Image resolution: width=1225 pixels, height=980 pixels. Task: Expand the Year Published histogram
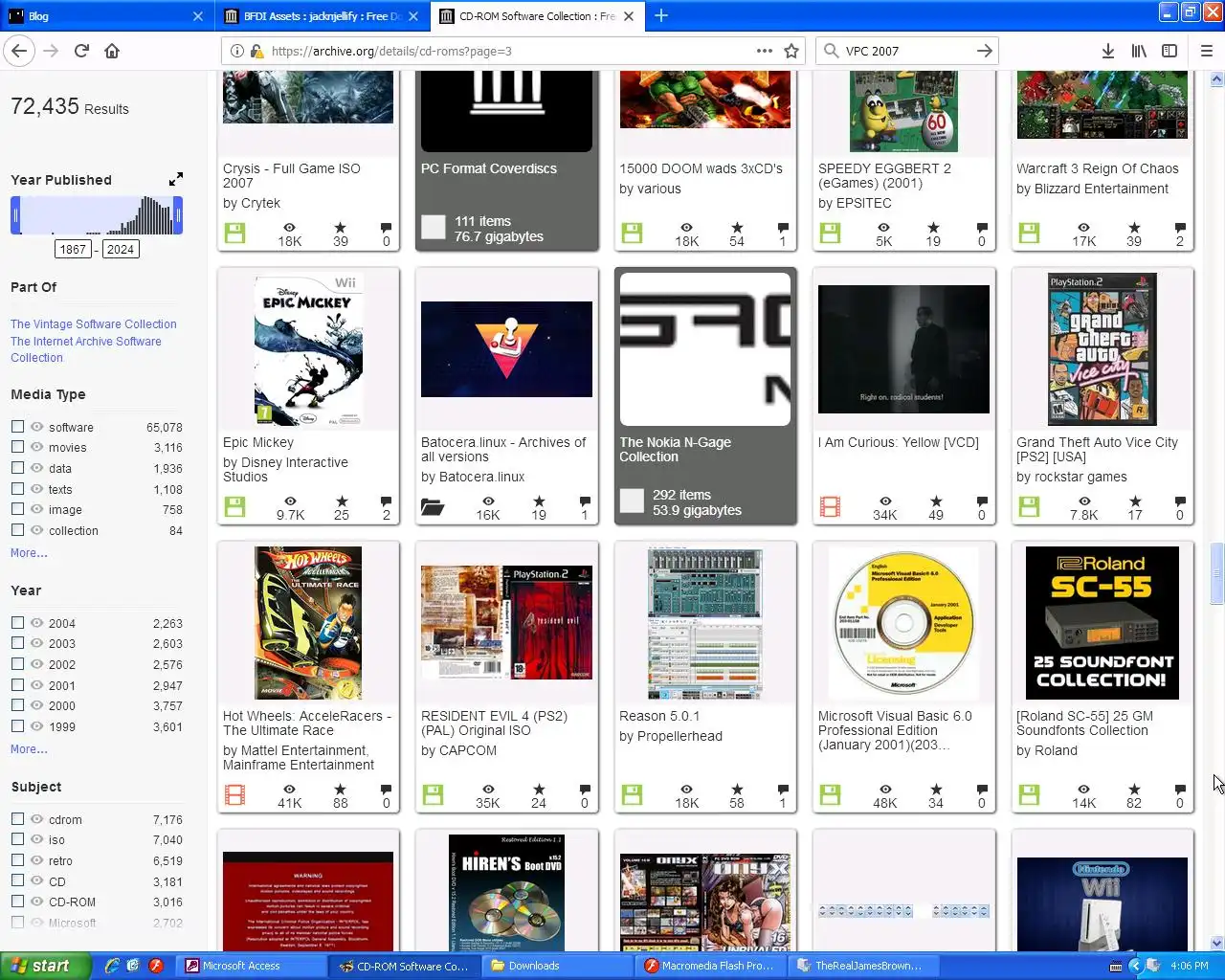click(176, 179)
